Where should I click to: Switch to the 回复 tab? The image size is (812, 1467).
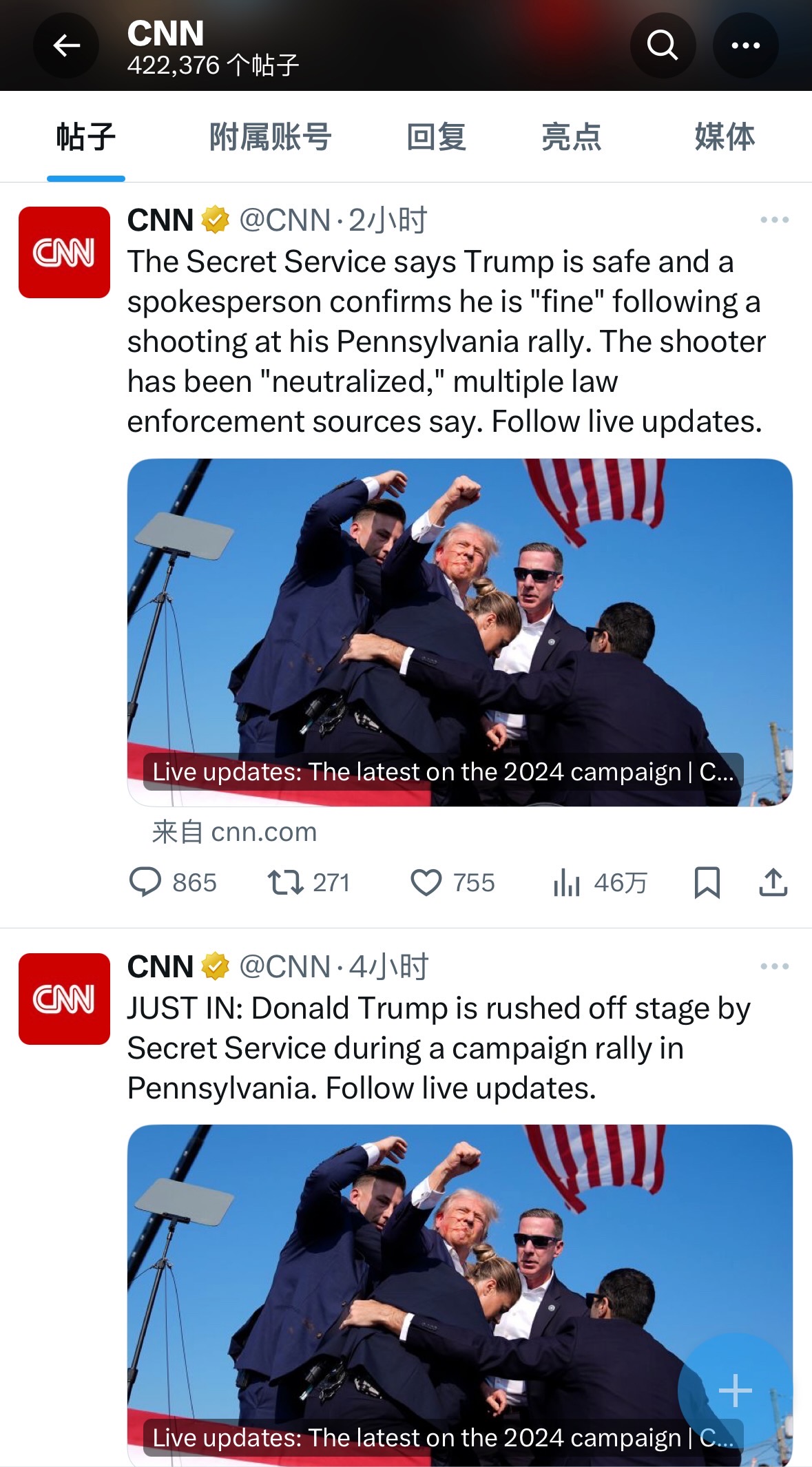point(436,136)
